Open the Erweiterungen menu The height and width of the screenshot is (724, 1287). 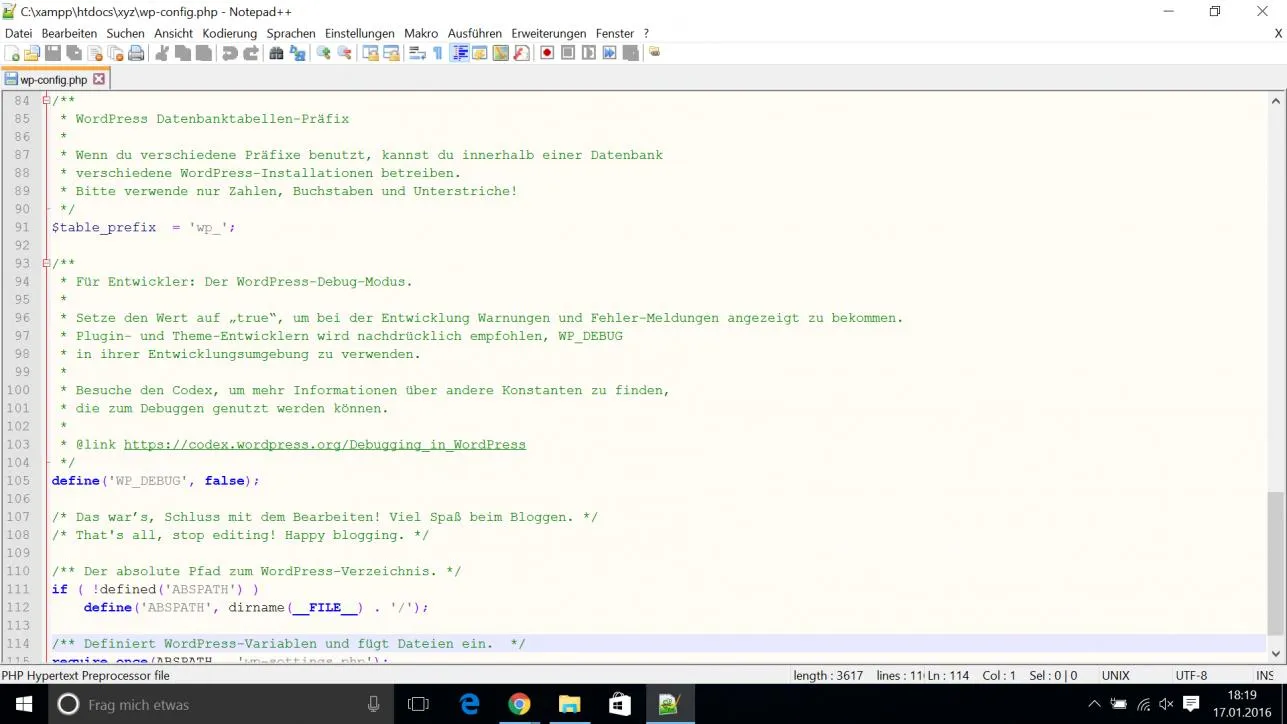[x=548, y=33]
